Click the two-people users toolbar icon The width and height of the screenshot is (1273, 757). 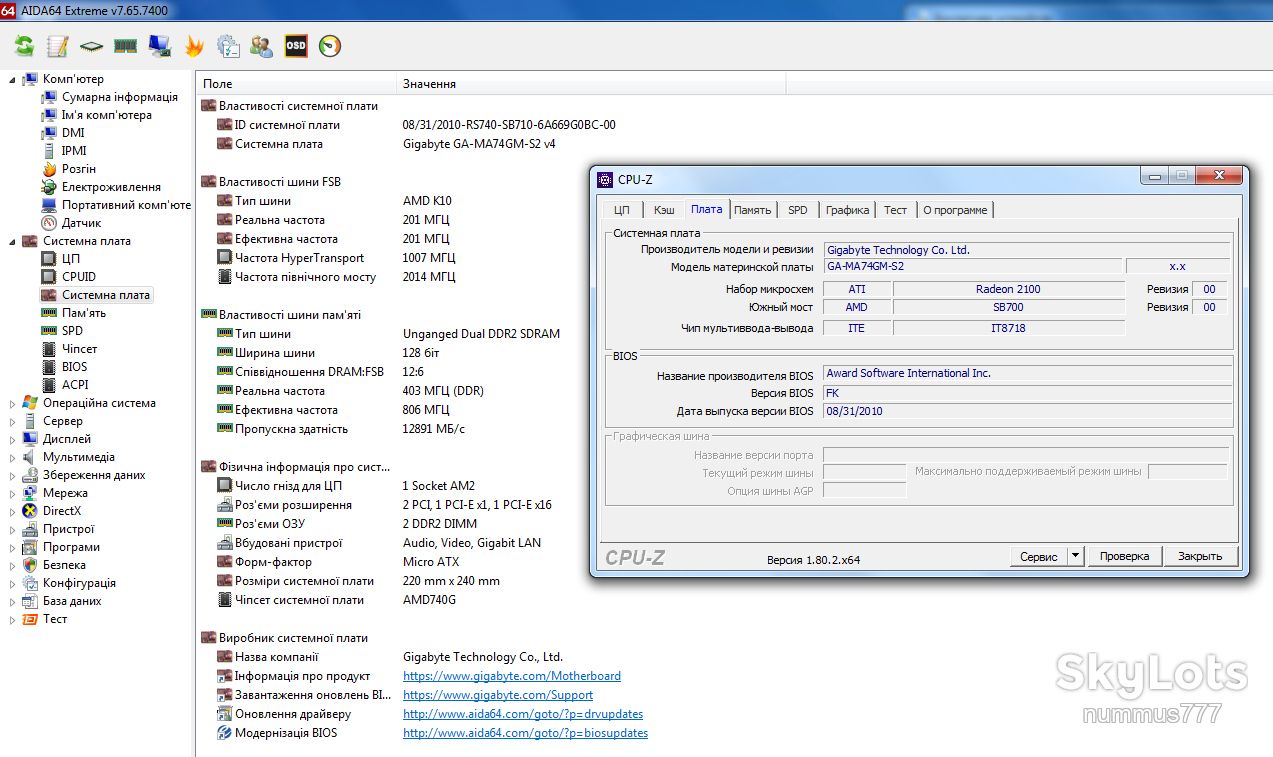point(262,45)
